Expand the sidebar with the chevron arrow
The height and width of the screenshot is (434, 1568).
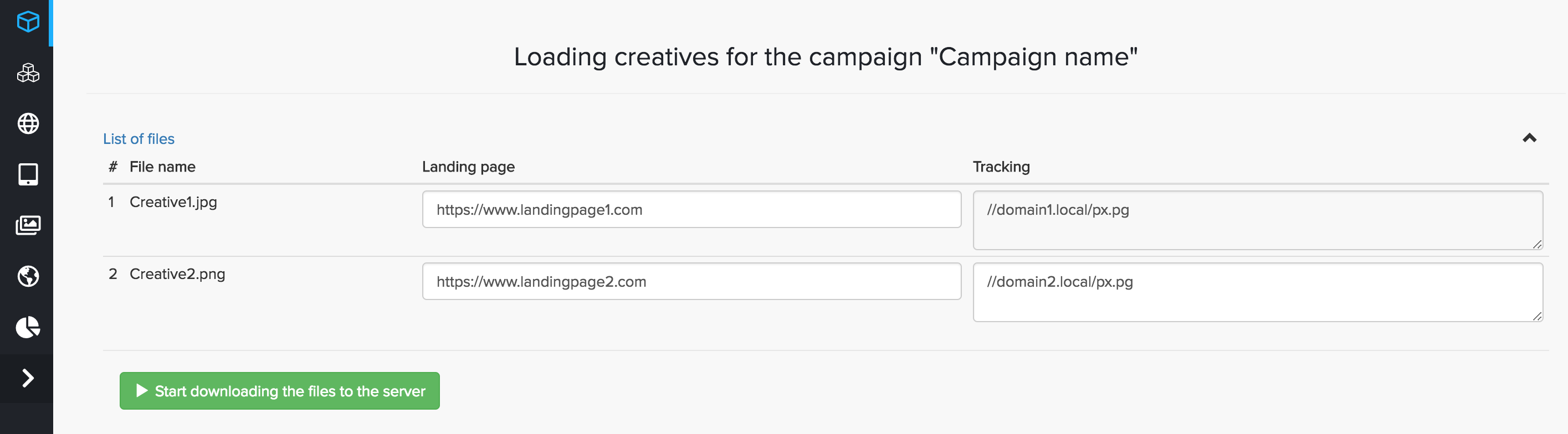click(27, 378)
